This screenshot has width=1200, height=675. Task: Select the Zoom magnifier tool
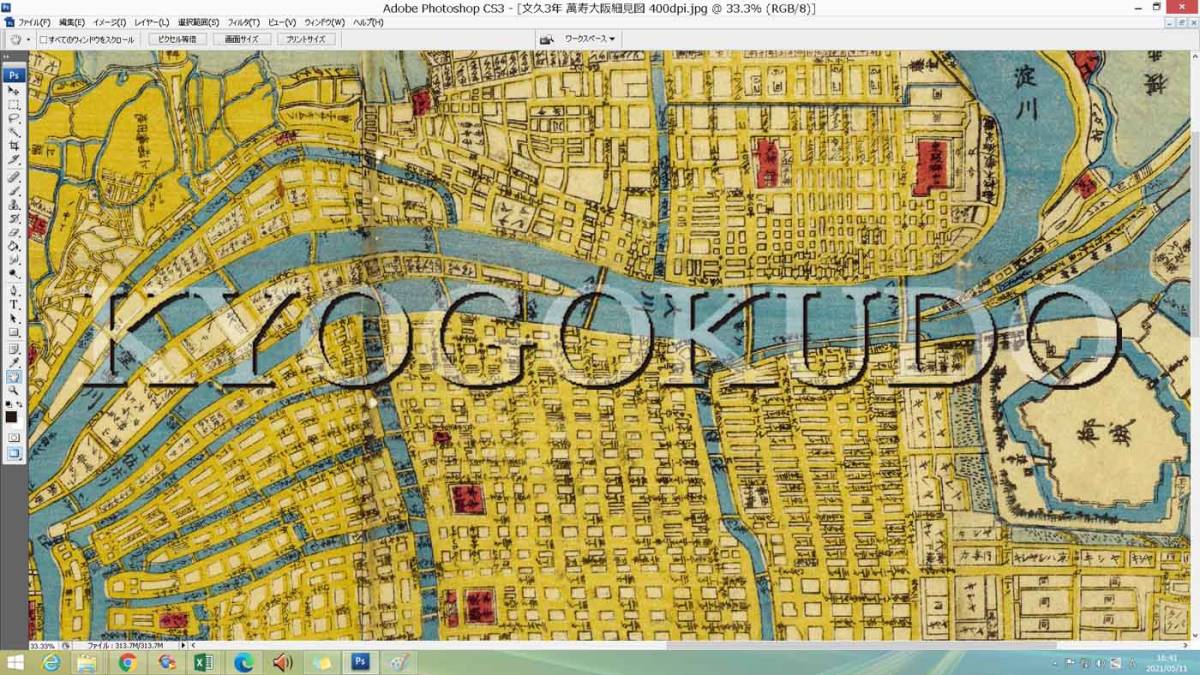14,391
